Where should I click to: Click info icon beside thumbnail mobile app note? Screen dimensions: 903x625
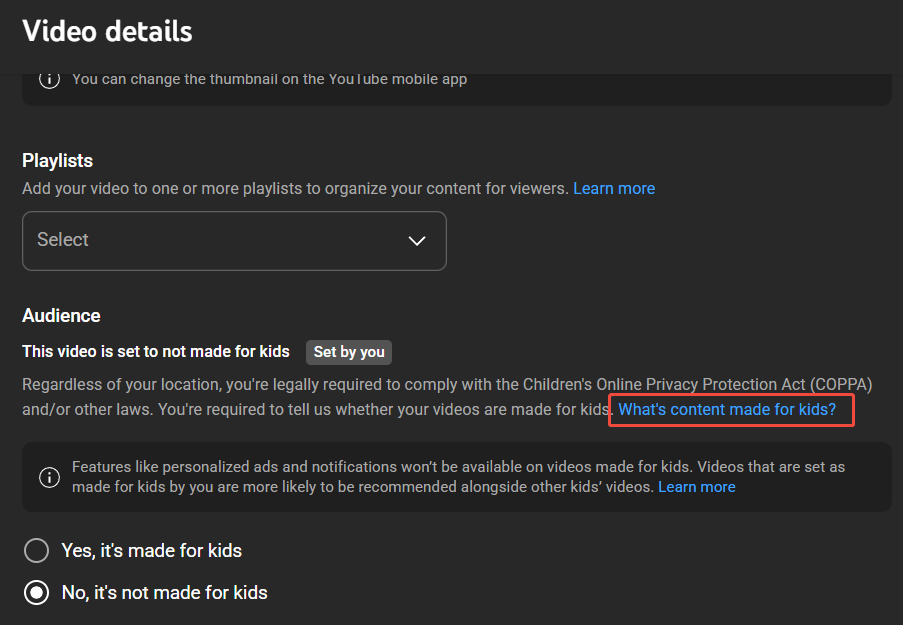[49, 79]
